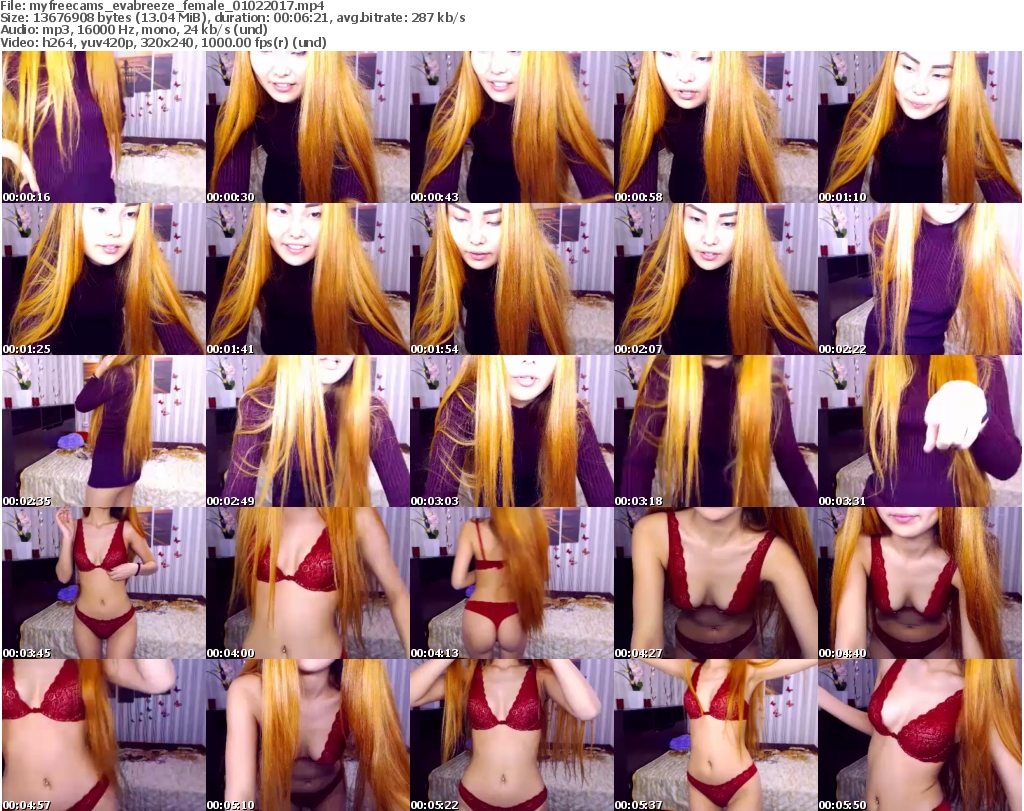Click the thumbnail marked 00:04:27
The image size is (1024, 811).
point(715,583)
